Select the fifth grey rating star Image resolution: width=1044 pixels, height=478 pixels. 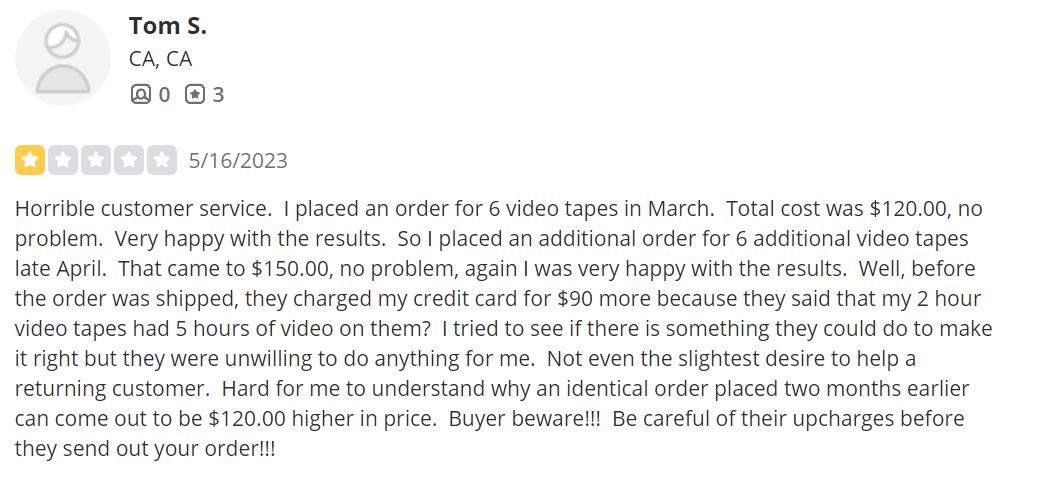point(161,160)
